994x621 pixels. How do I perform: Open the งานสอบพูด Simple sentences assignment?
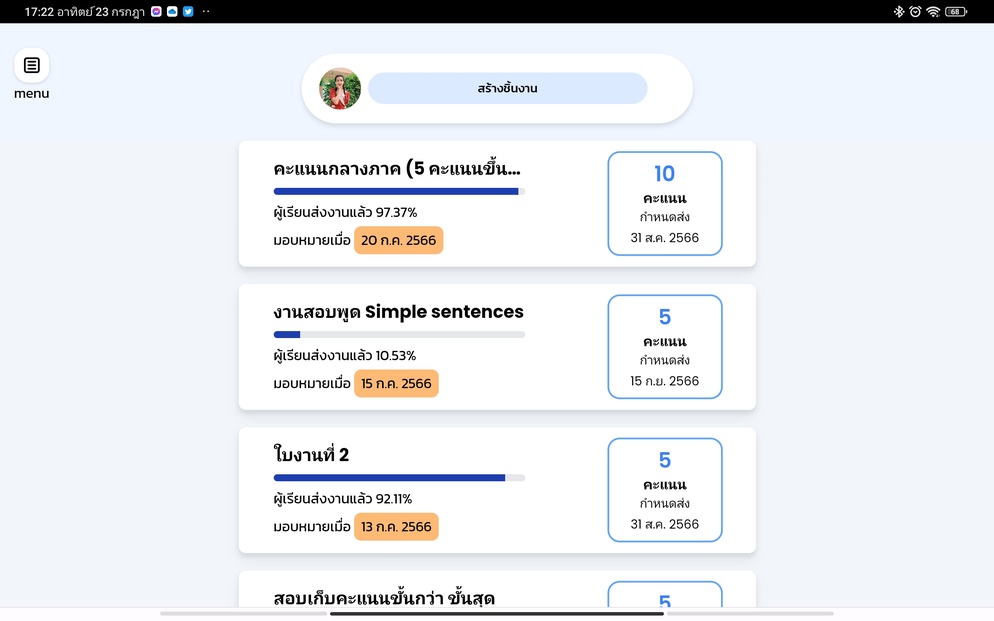coord(399,312)
